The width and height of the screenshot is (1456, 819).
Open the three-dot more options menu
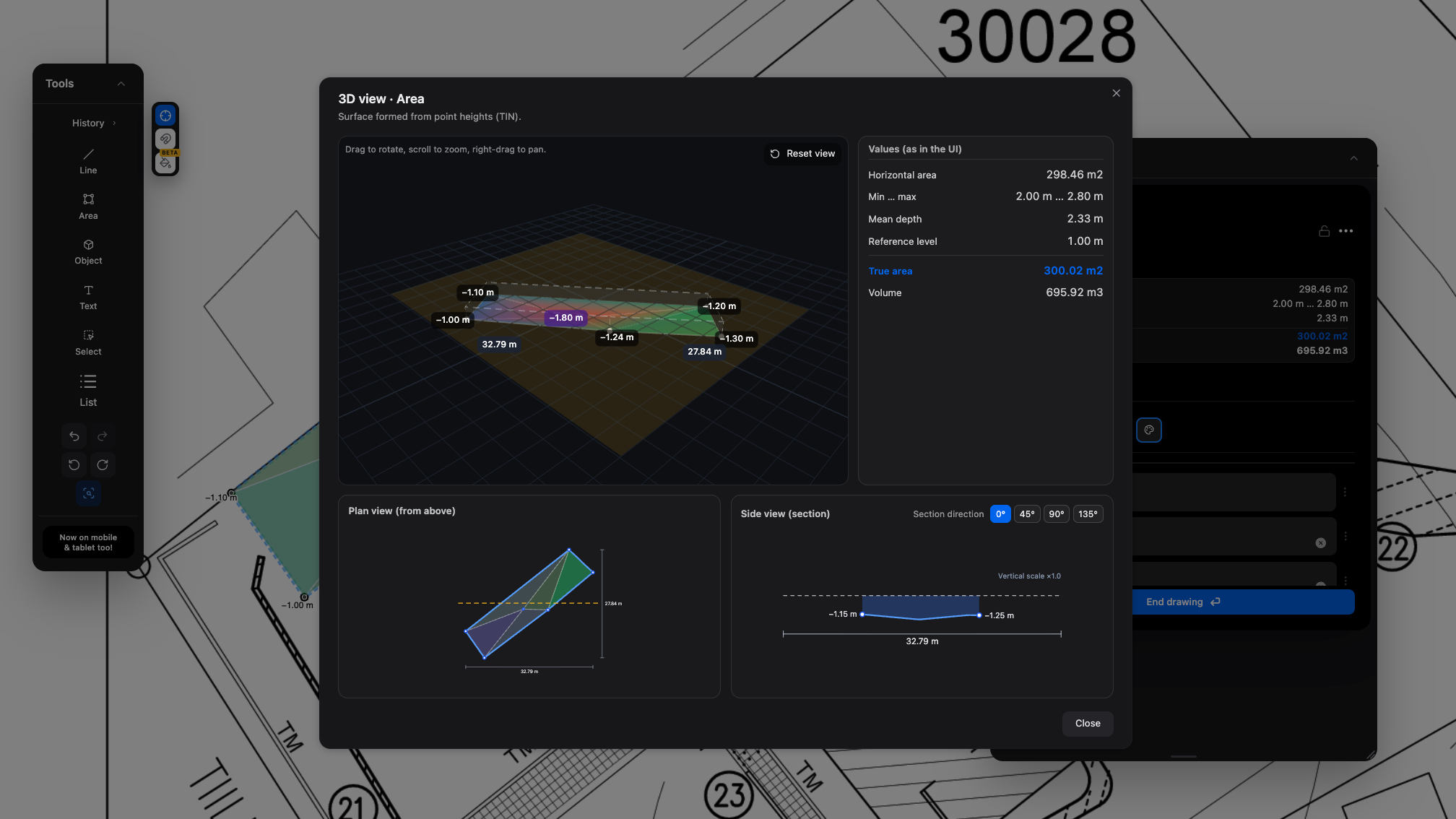(1345, 231)
